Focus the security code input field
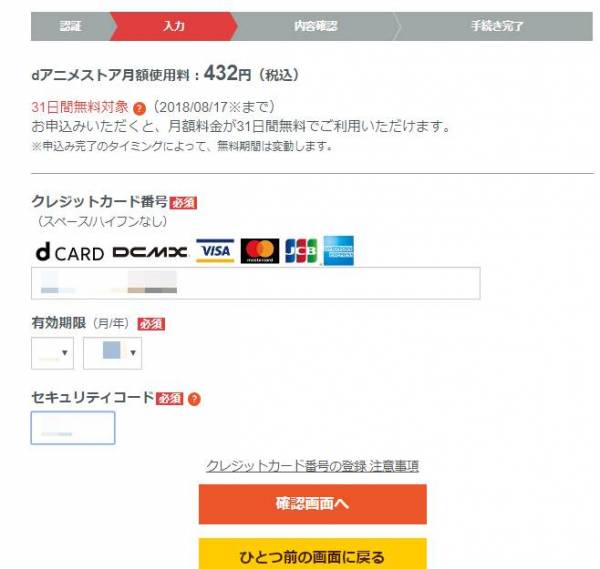 [x=73, y=428]
